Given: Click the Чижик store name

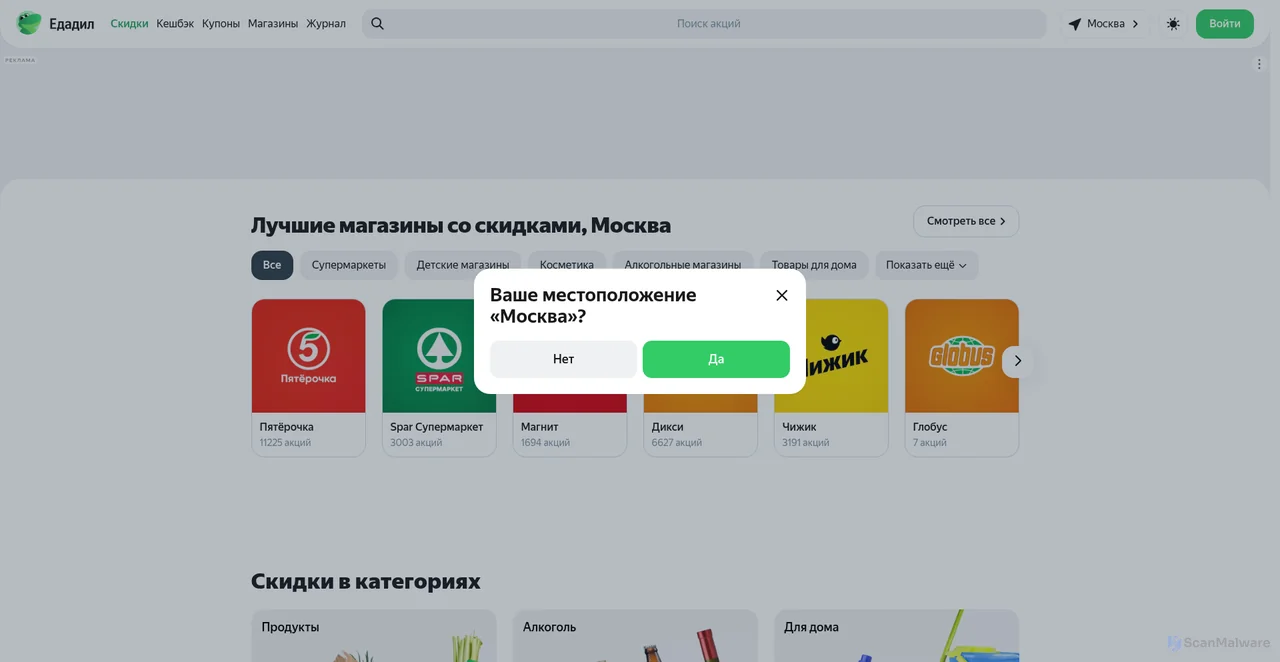Looking at the screenshot, I should tap(800, 427).
